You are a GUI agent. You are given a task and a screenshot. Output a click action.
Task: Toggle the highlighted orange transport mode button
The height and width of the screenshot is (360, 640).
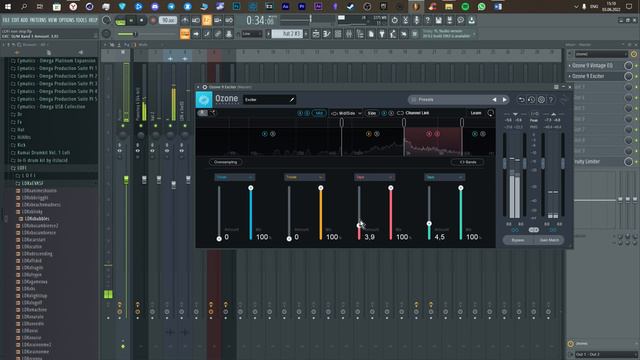[x=207, y=20]
